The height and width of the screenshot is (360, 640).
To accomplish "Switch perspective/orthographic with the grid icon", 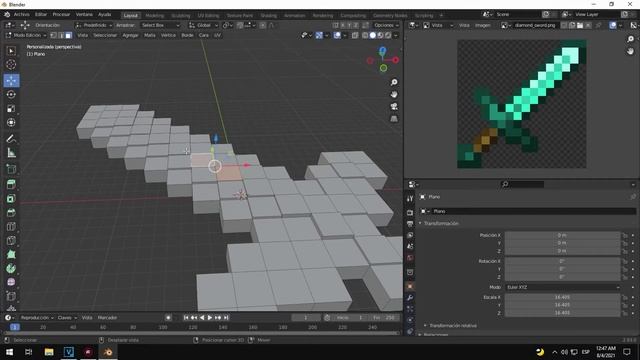I will tap(394, 119).
